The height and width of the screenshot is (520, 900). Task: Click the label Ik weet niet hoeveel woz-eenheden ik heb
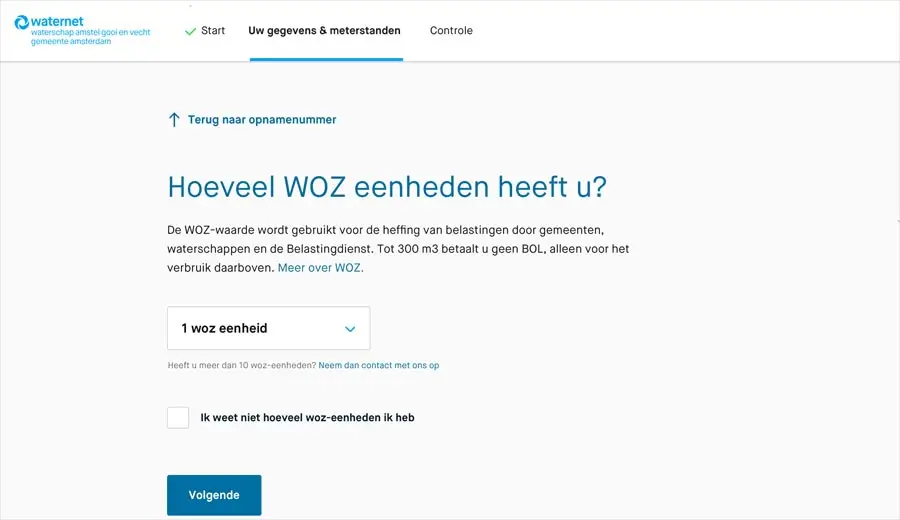[x=307, y=417]
